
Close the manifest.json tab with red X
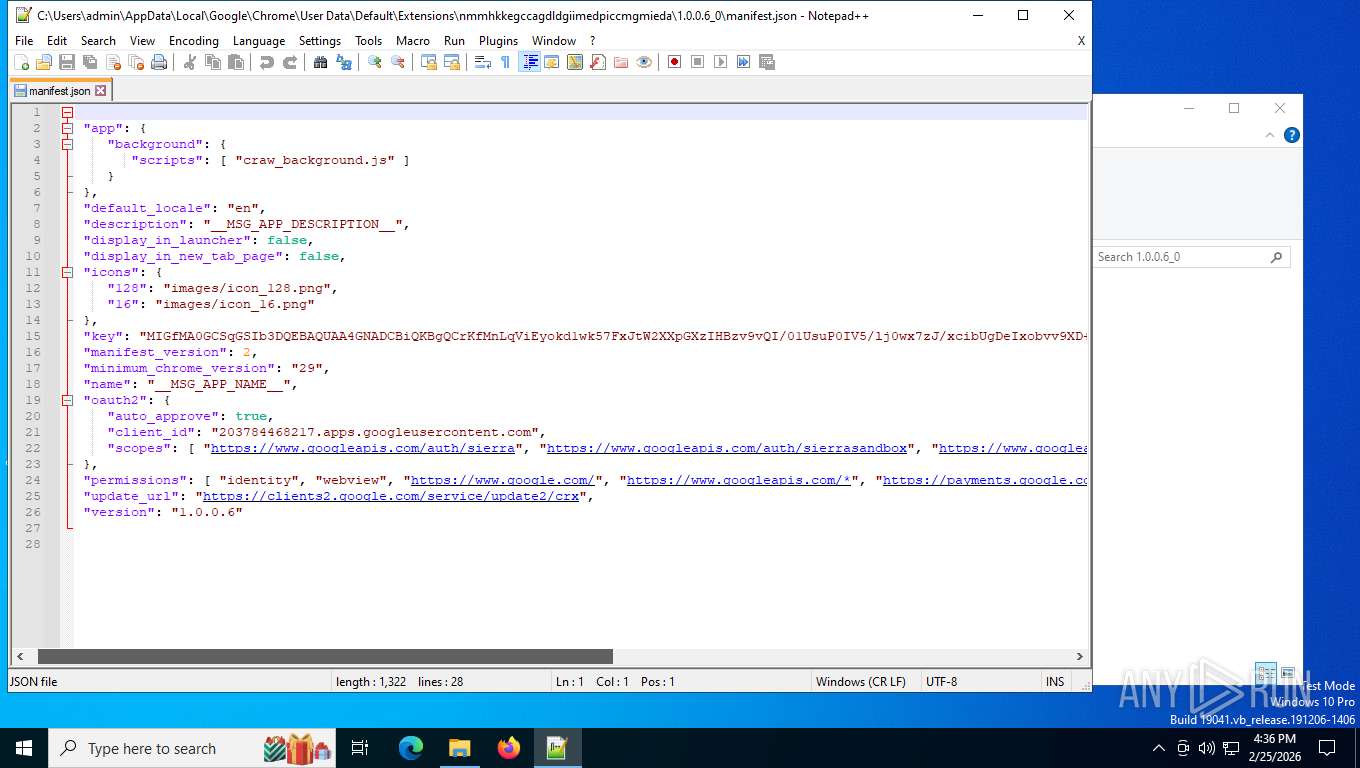[100, 91]
